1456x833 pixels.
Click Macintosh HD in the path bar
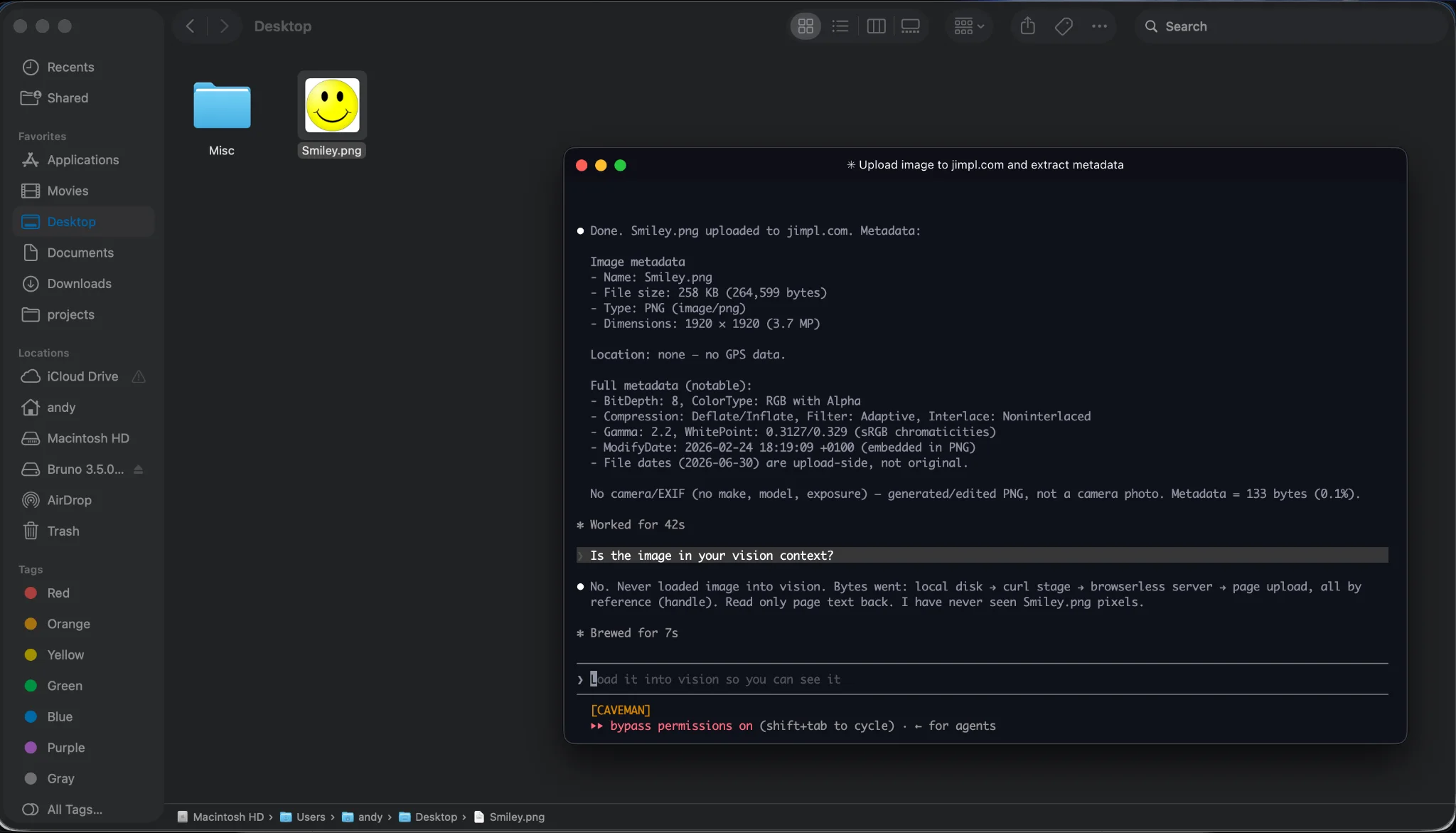[x=220, y=817]
